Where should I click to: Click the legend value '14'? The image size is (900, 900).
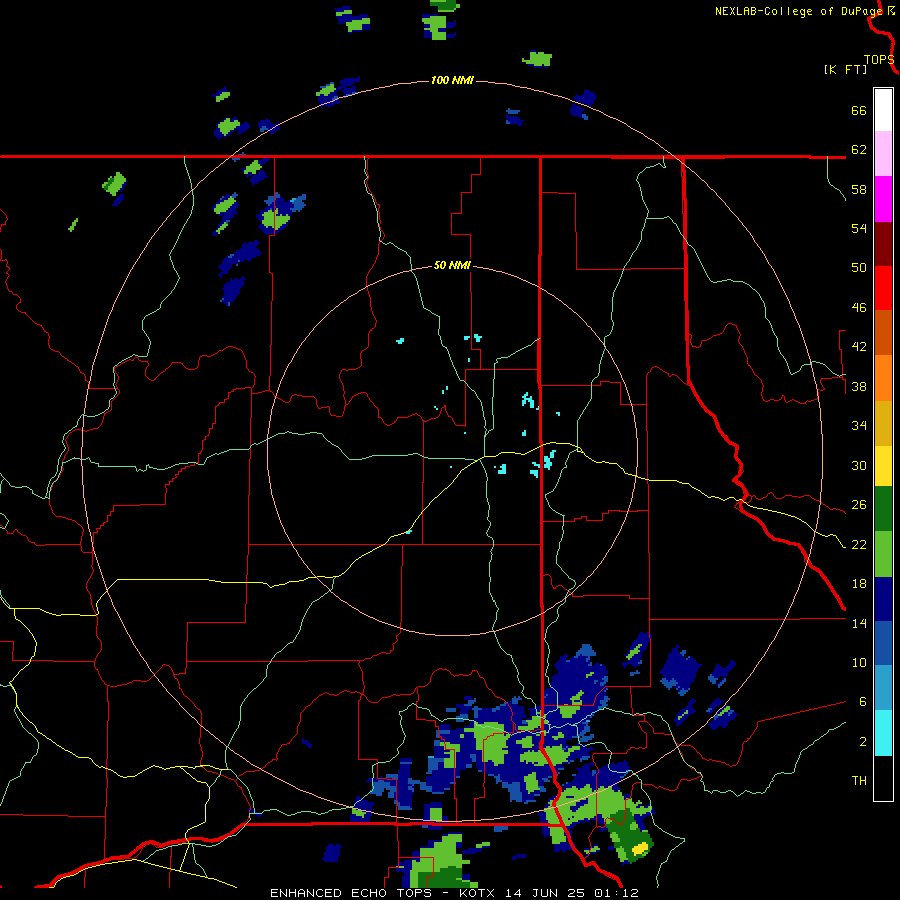click(859, 623)
